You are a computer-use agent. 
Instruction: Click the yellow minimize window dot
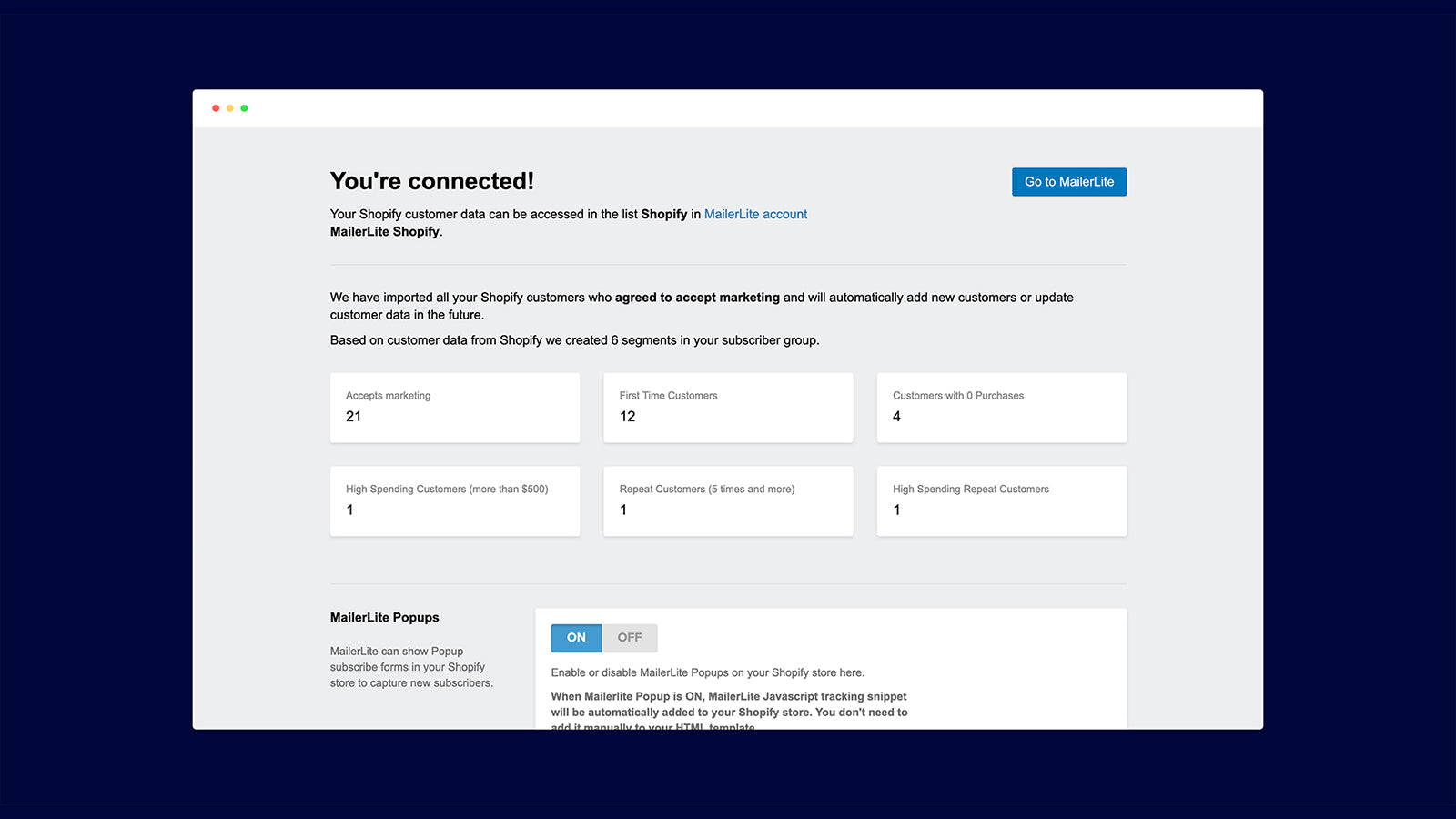tap(229, 107)
